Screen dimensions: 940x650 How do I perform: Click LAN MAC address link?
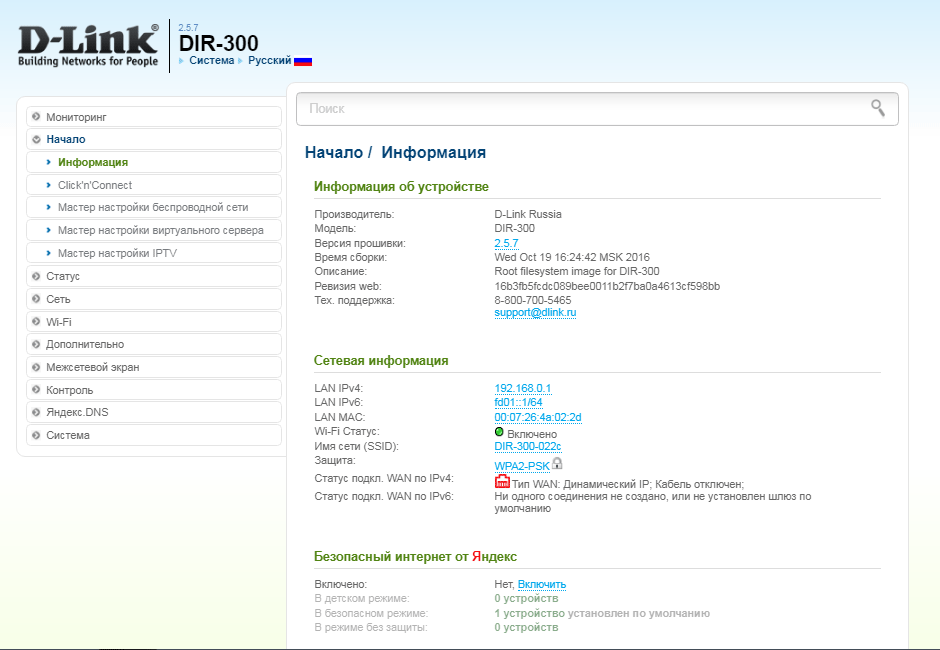[538, 417]
